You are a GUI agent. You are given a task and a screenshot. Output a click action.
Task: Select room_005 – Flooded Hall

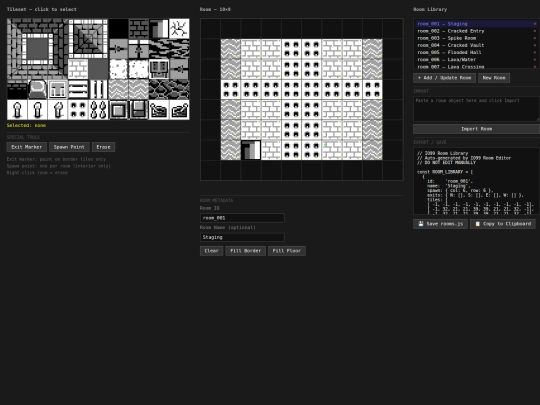click(476, 52)
